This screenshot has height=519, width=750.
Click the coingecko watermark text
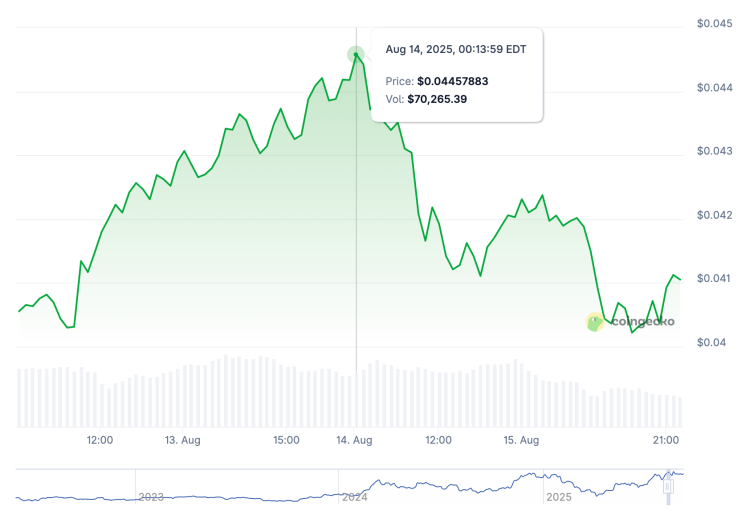pyautogui.click(x=642, y=322)
